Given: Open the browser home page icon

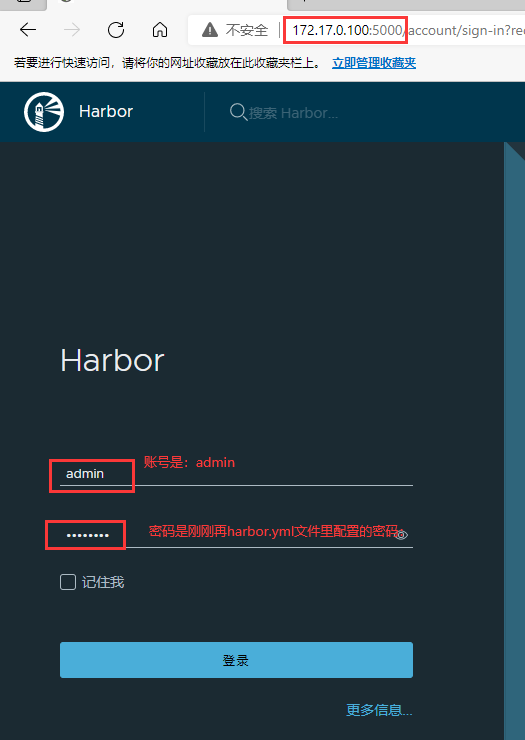Looking at the screenshot, I should (160, 30).
